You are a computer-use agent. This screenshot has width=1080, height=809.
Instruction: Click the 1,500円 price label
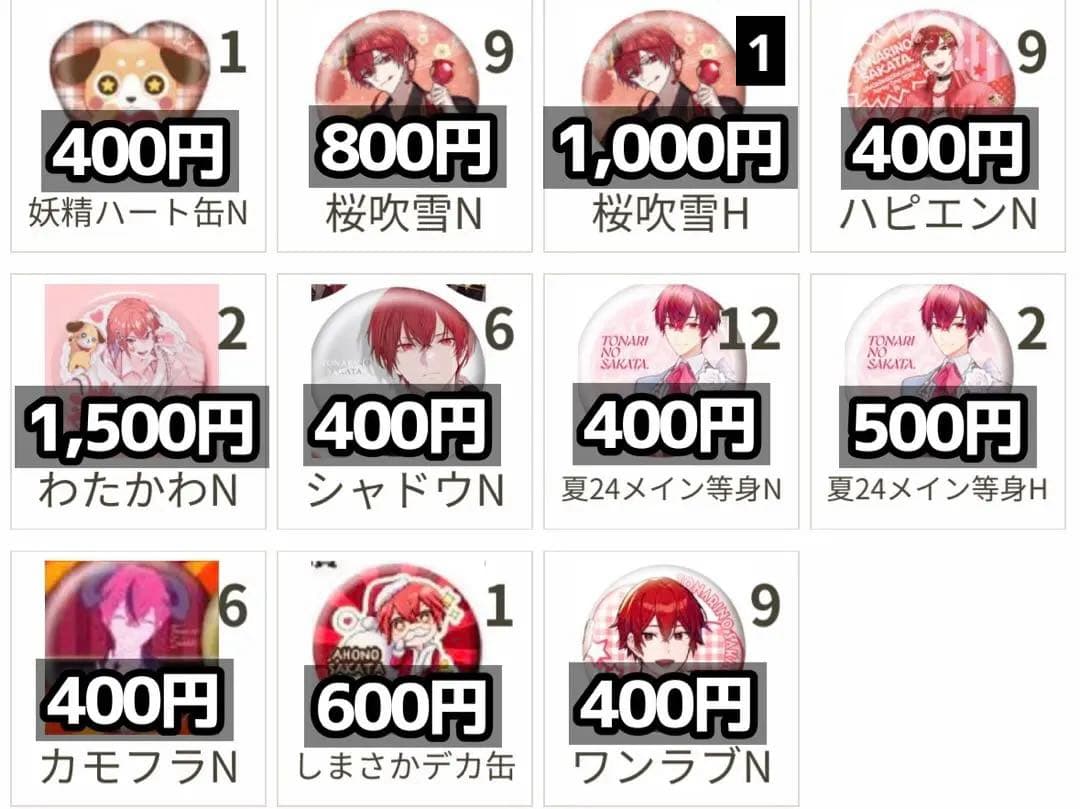tap(142, 427)
